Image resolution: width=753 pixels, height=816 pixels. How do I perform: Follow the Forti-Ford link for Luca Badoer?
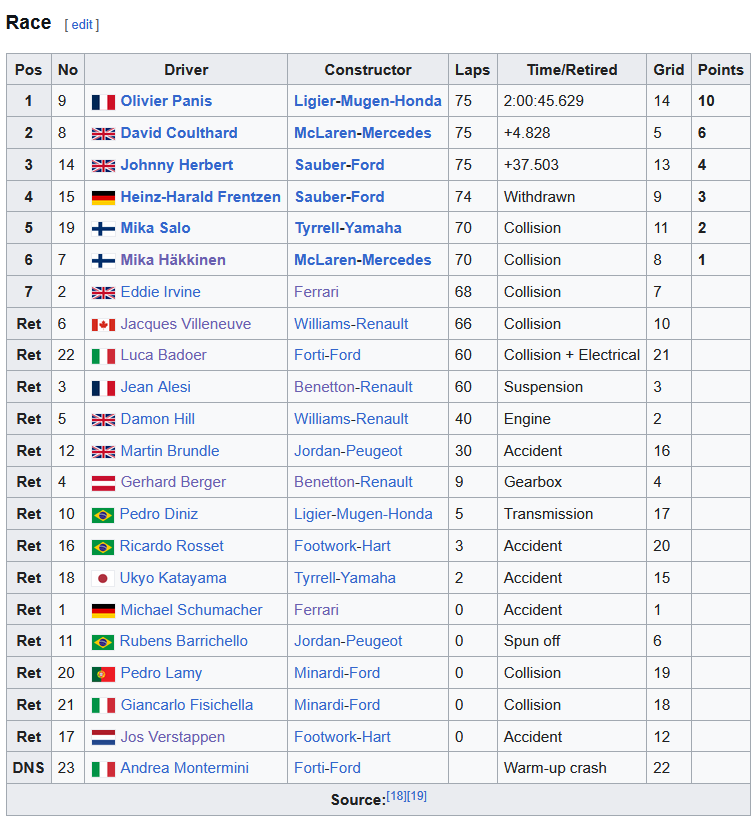pos(327,355)
